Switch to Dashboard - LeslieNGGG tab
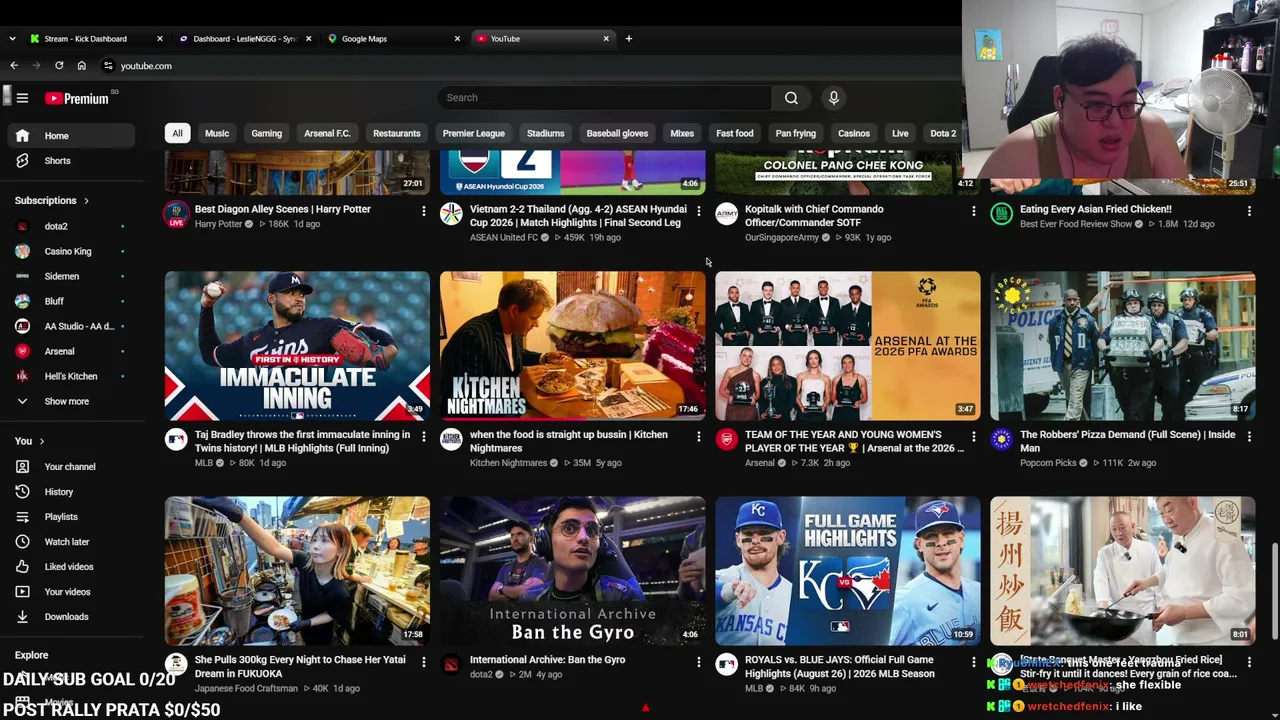The width and height of the screenshot is (1280, 720). (x=245, y=39)
